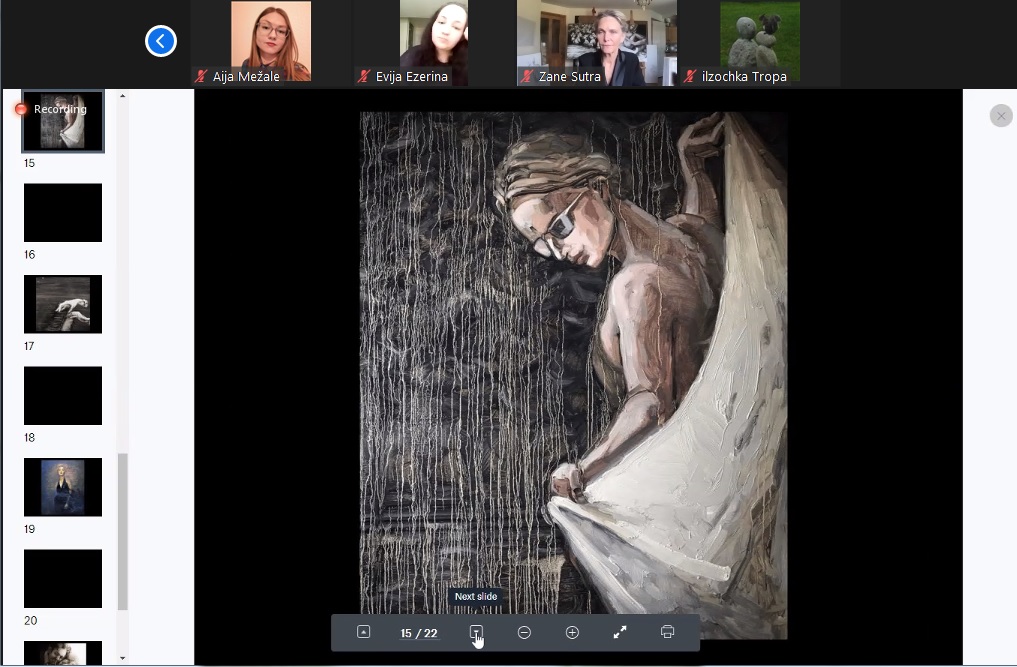The image size is (1017, 667).
Task: Click the thumbnail panel scroll down arrow
Action: click(123, 659)
